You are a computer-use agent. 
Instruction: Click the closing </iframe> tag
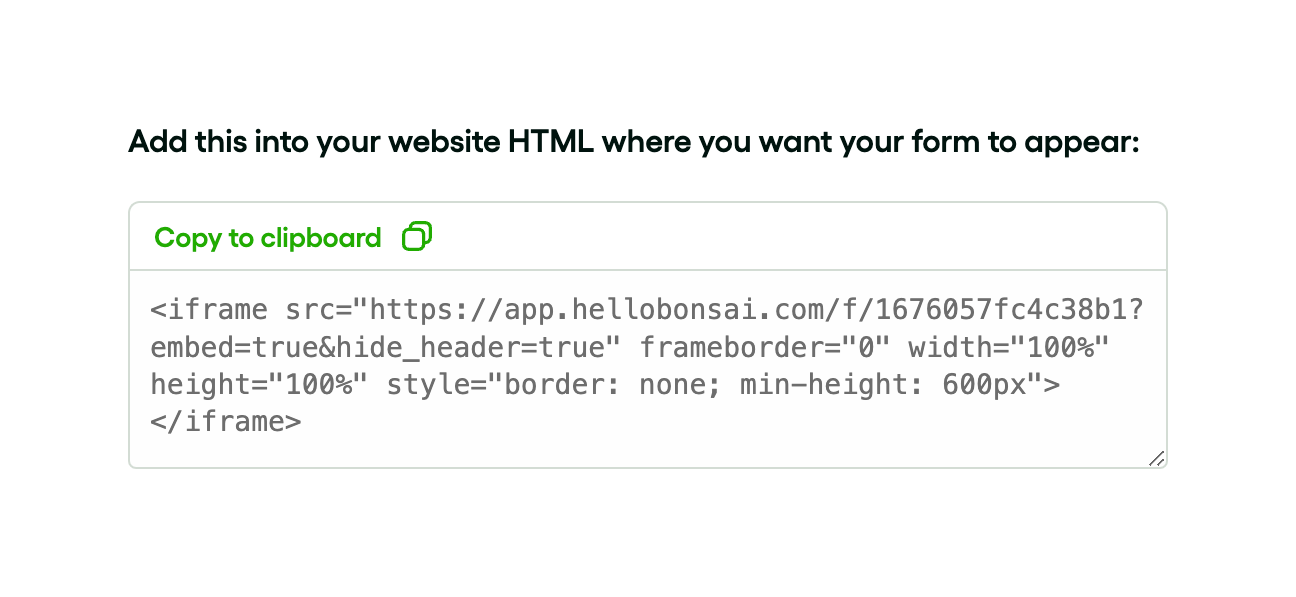coord(226,422)
